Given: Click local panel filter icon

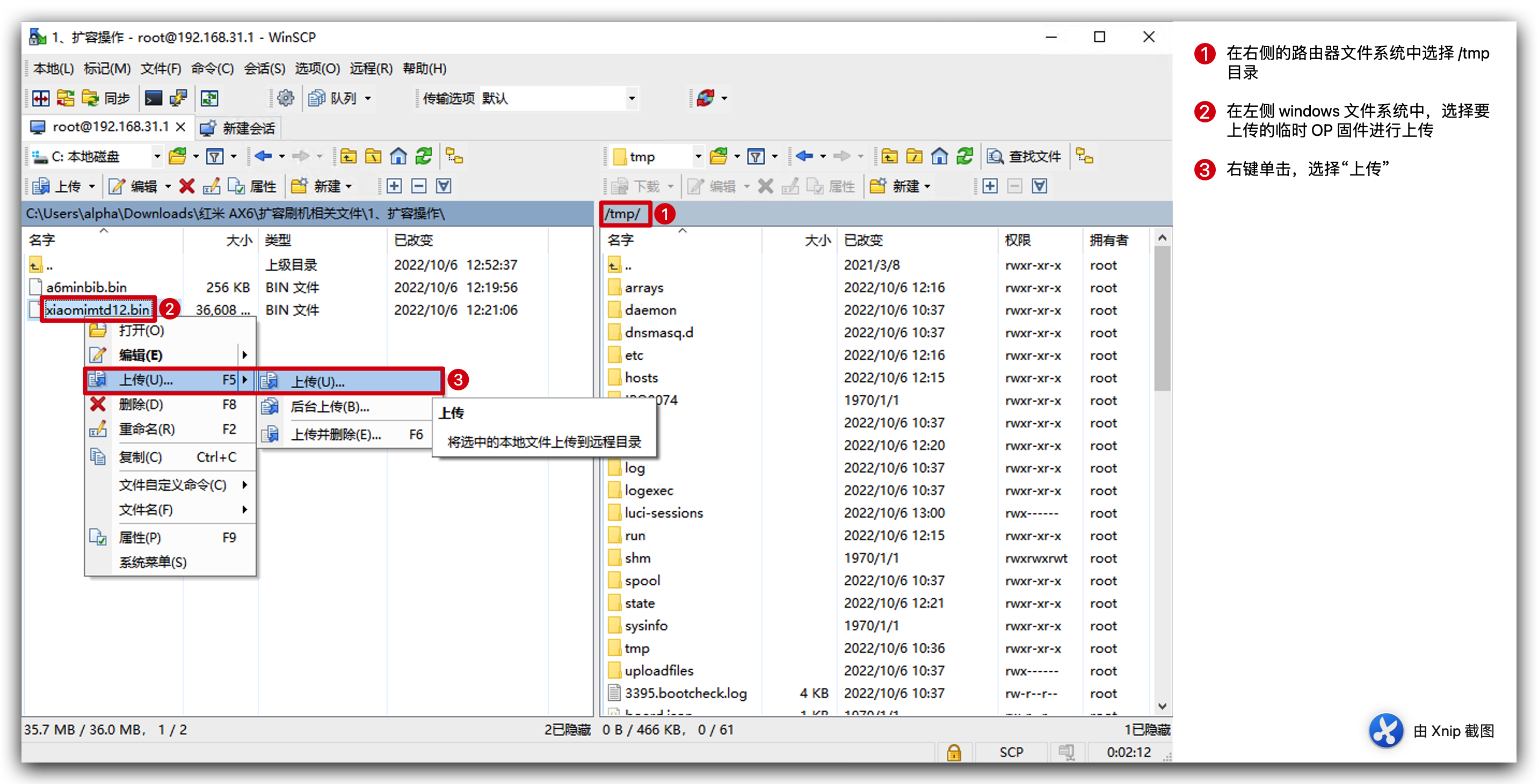Looking at the screenshot, I should coord(215,157).
